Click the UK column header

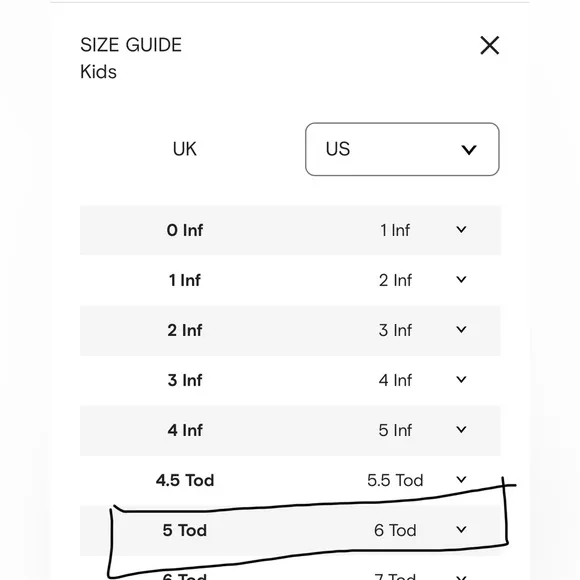(x=185, y=149)
